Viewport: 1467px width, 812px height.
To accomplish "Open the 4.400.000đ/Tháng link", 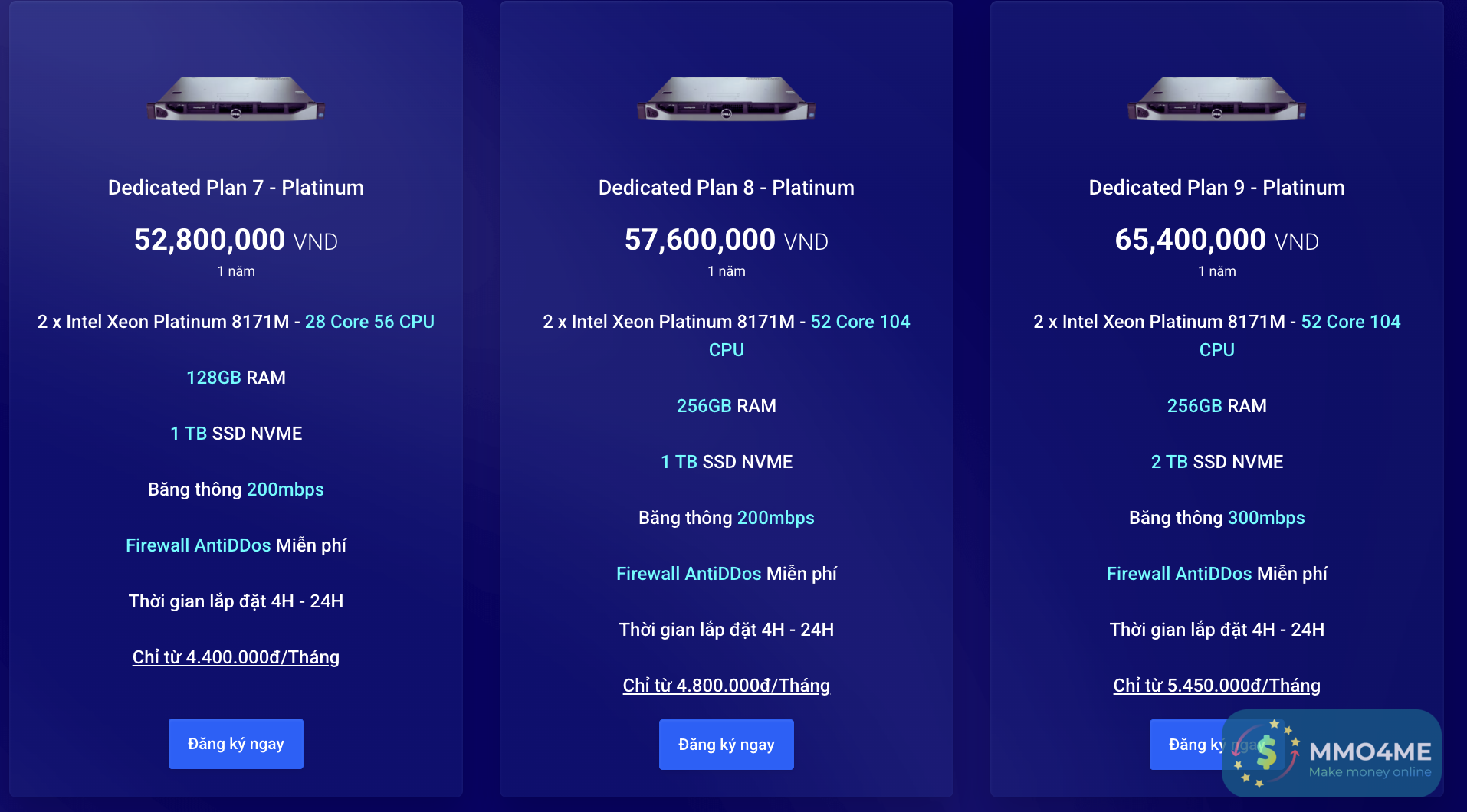I will click(x=236, y=657).
